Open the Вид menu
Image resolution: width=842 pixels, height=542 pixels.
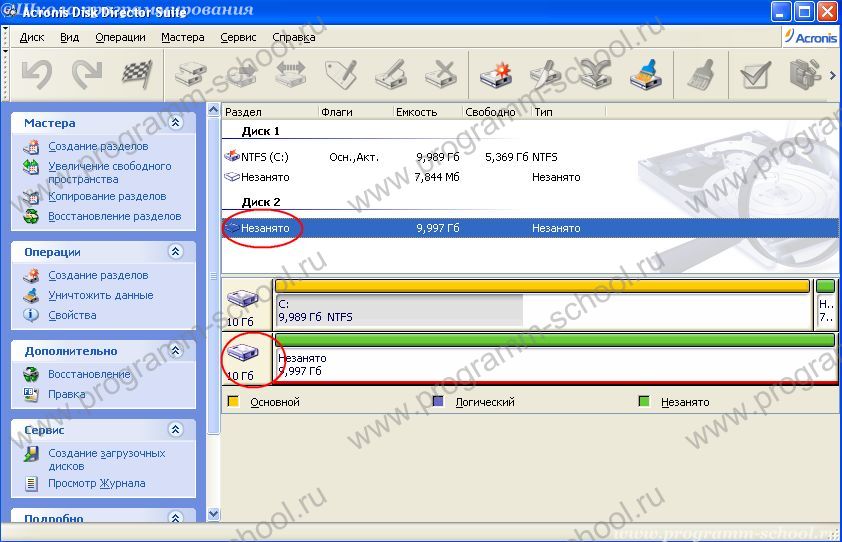click(69, 37)
